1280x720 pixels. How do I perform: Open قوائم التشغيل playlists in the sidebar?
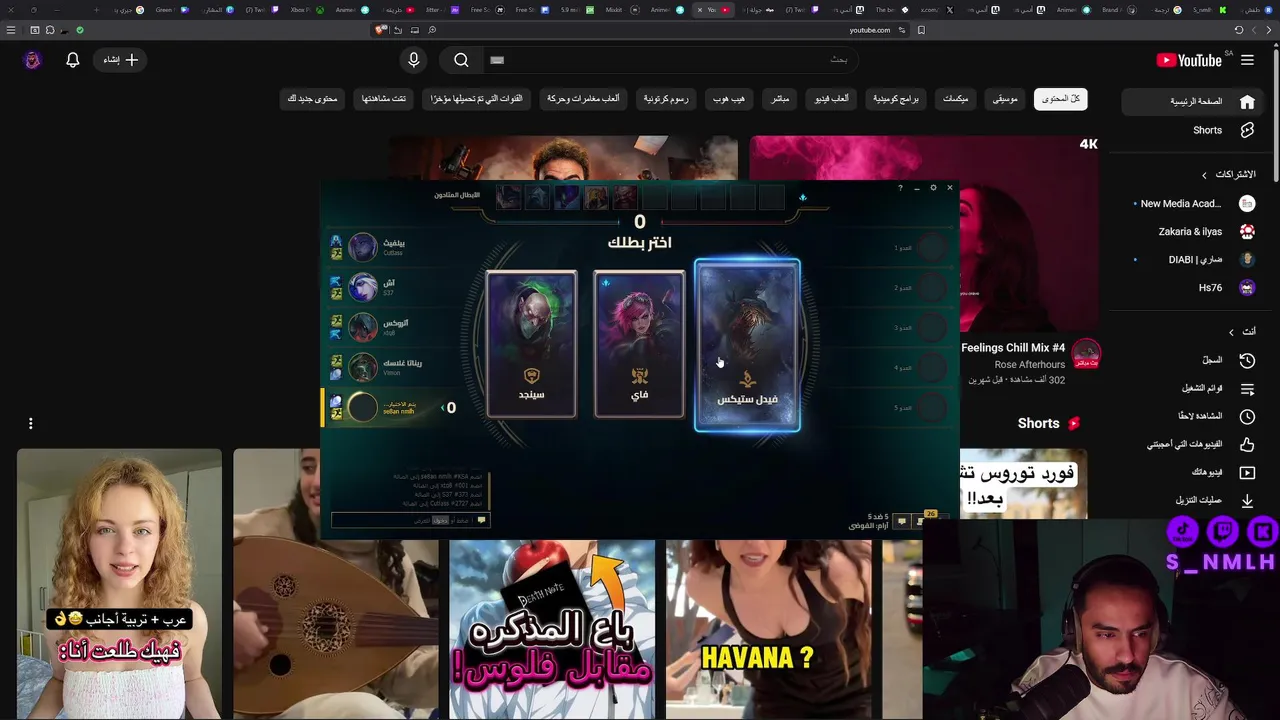tap(1195, 388)
